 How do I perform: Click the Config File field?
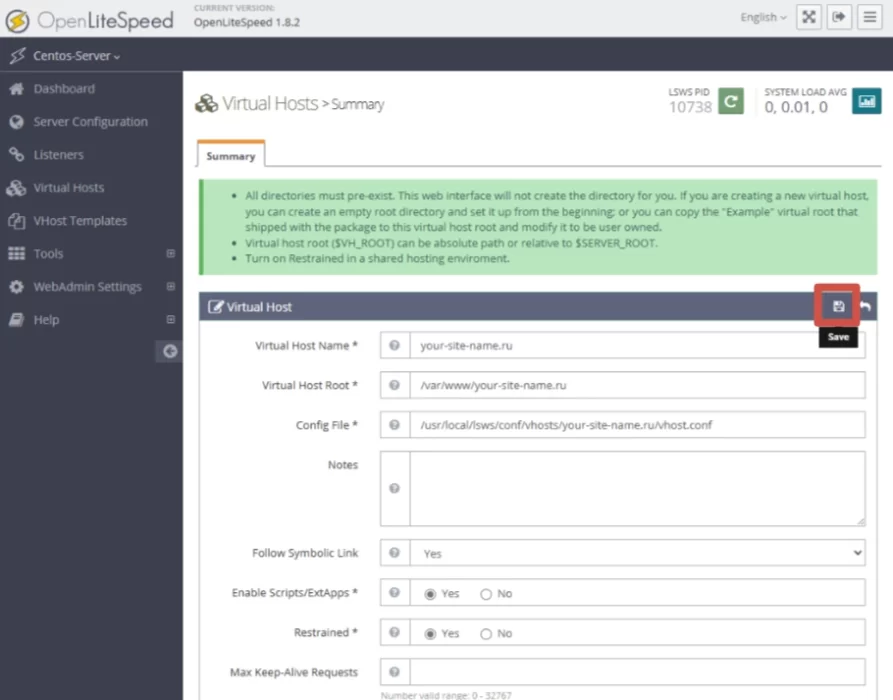(x=637, y=425)
